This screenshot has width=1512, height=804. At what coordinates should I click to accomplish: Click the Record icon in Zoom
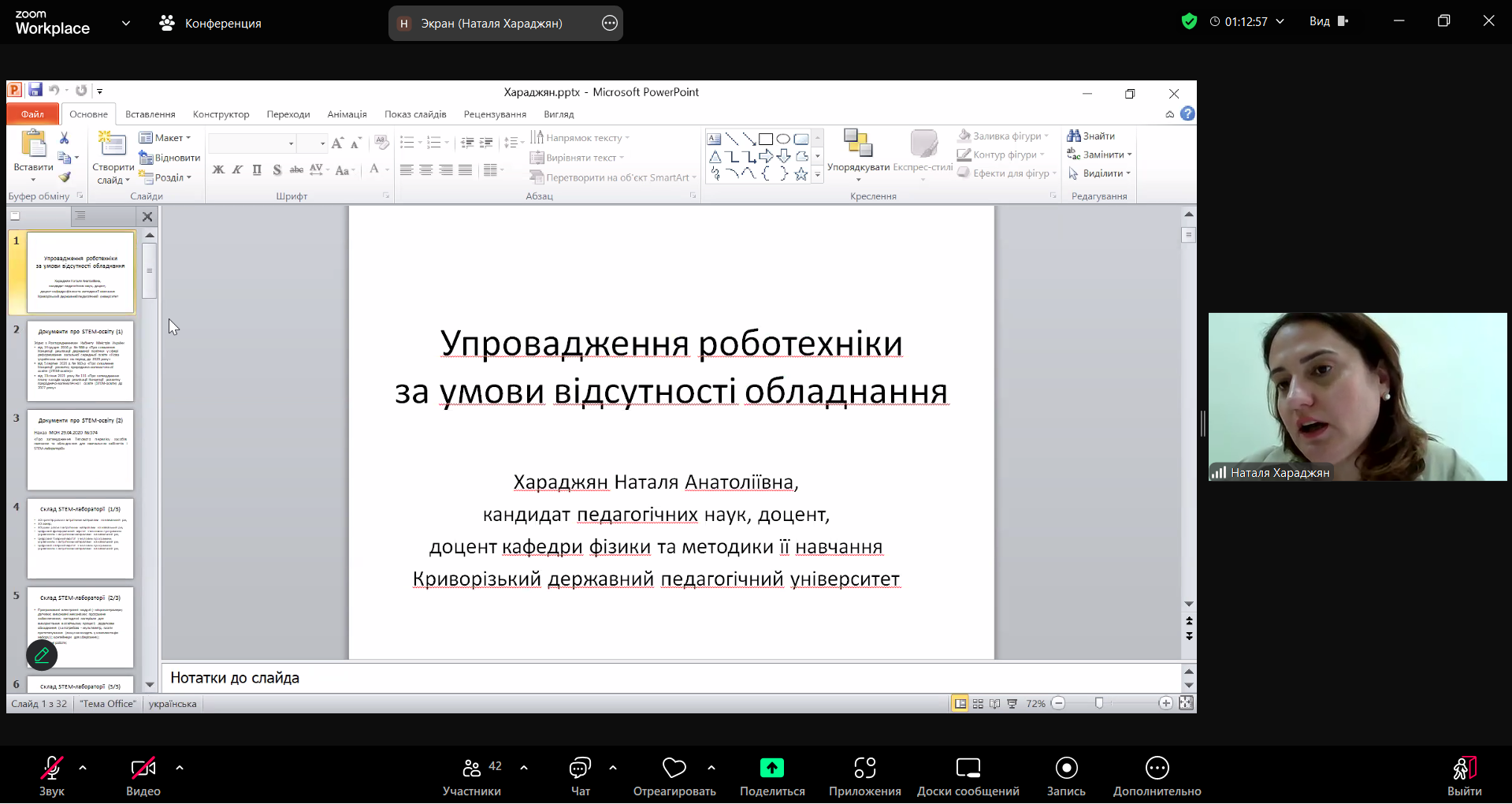1066,768
